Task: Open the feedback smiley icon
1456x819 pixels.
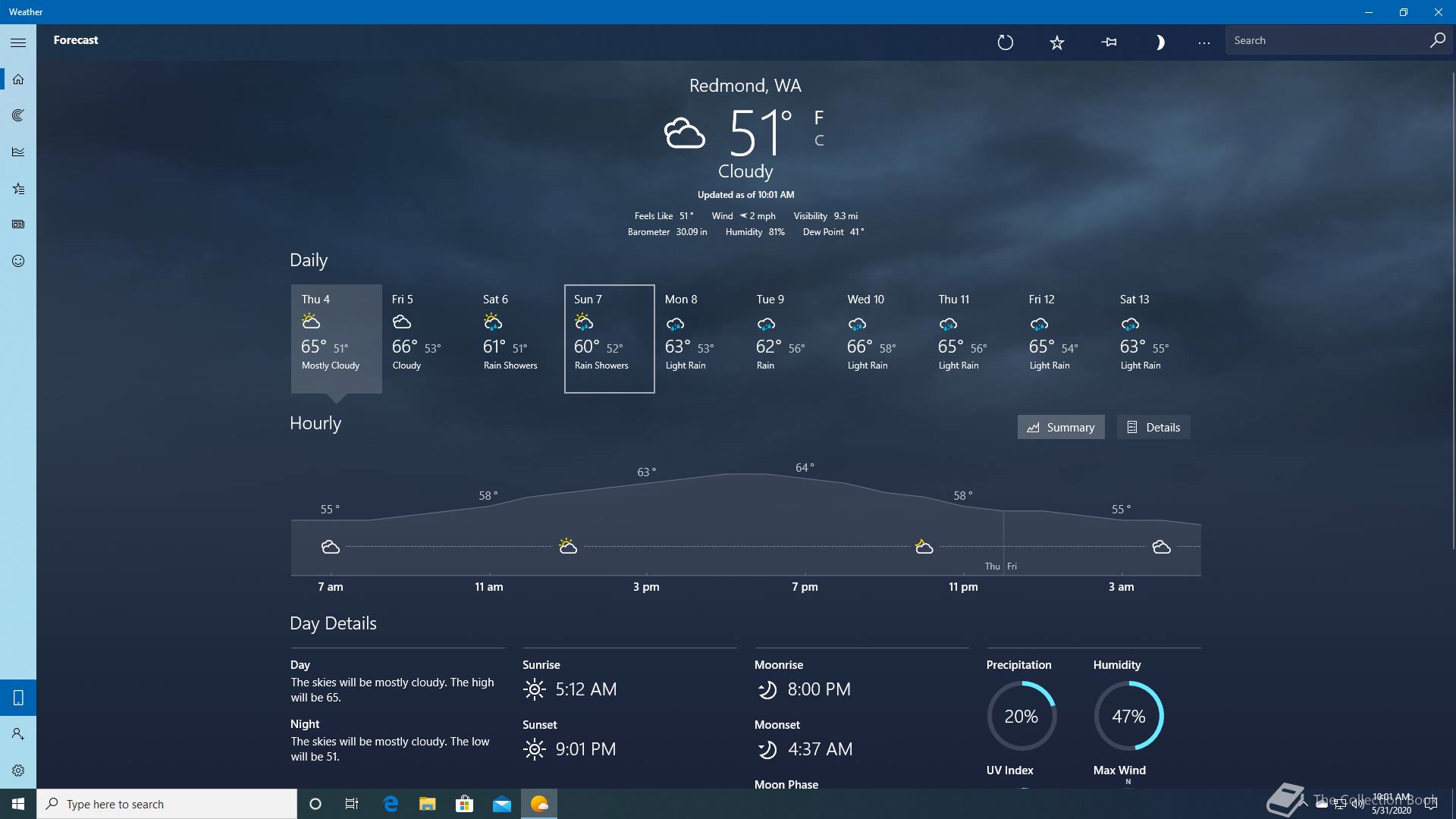Action: 18,261
